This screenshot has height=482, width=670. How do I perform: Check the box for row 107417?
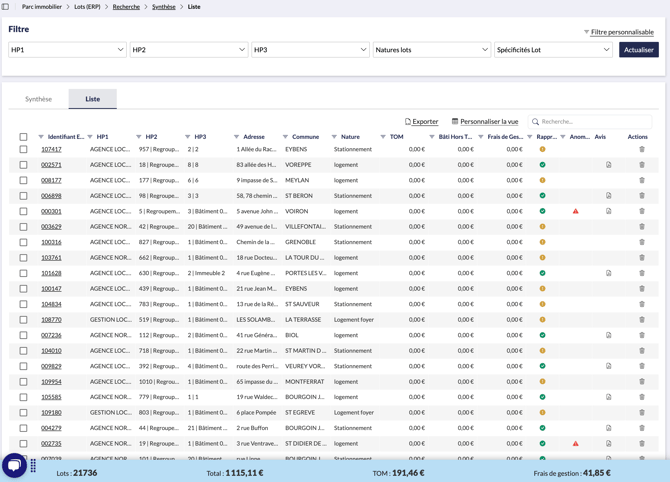tap(24, 150)
